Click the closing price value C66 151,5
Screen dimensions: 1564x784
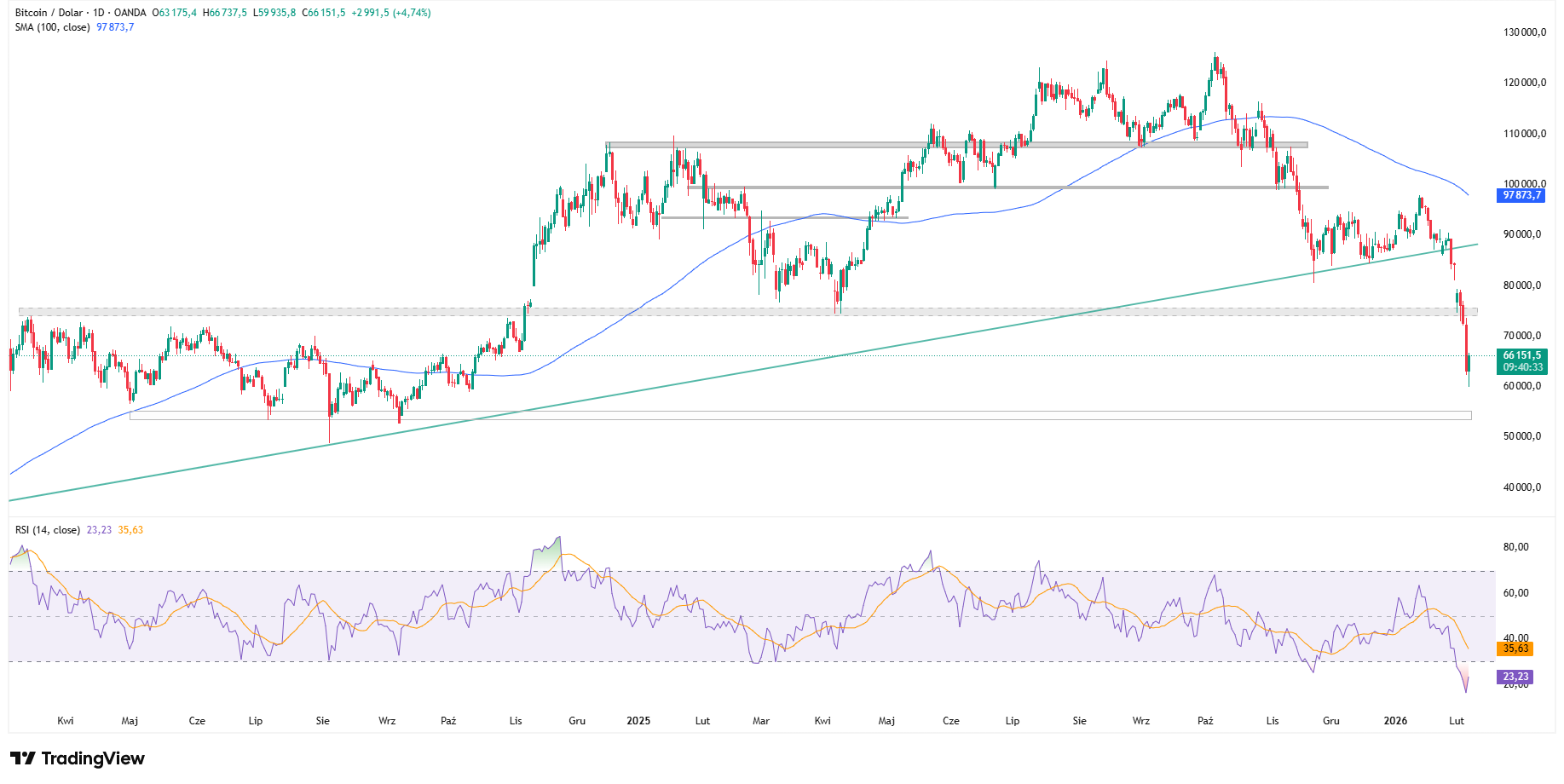click(x=324, y=13)
